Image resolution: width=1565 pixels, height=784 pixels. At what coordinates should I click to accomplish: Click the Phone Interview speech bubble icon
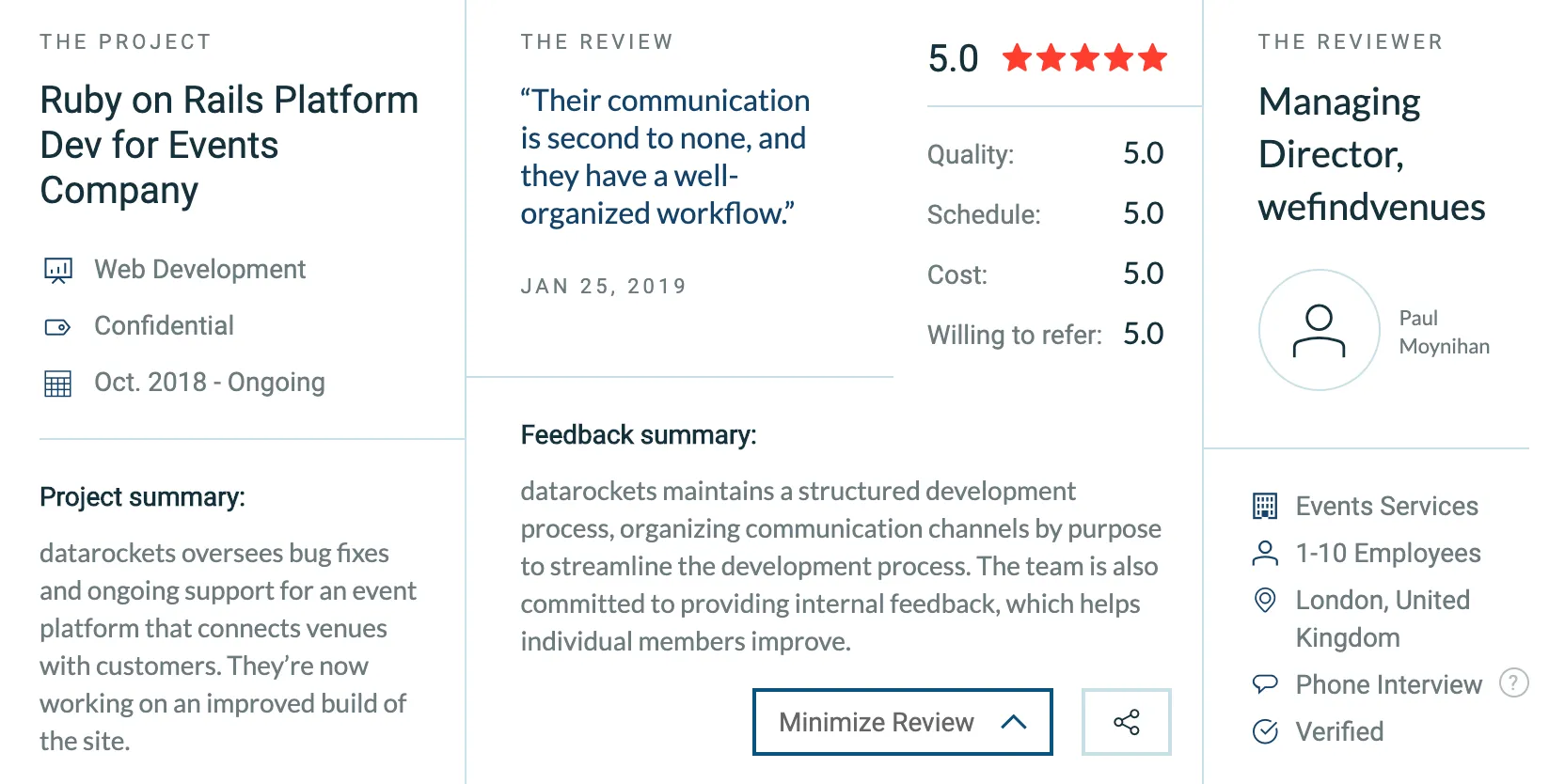(1266, 684)
